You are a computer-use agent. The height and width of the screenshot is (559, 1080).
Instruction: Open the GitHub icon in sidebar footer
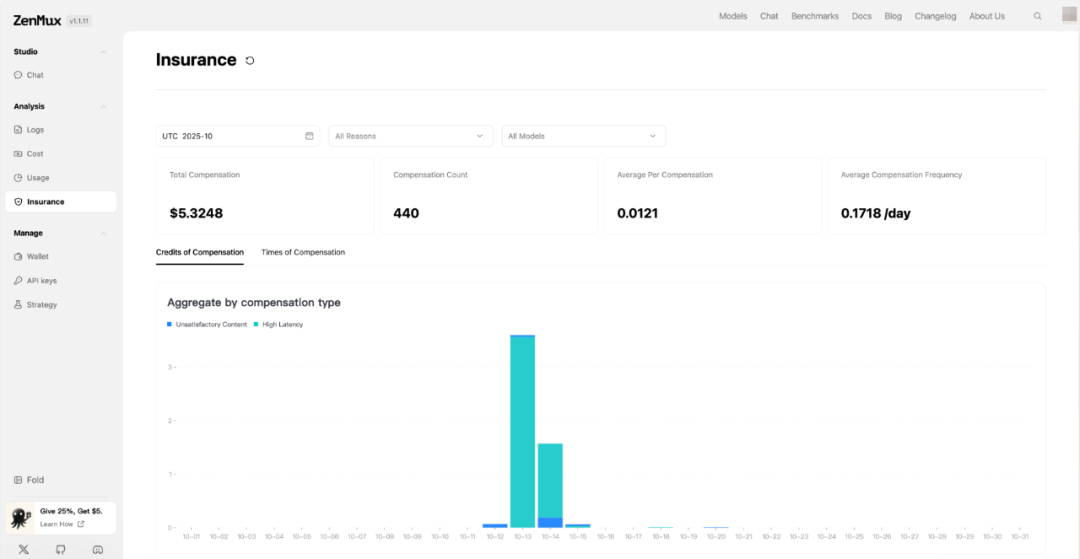point(61,549)
